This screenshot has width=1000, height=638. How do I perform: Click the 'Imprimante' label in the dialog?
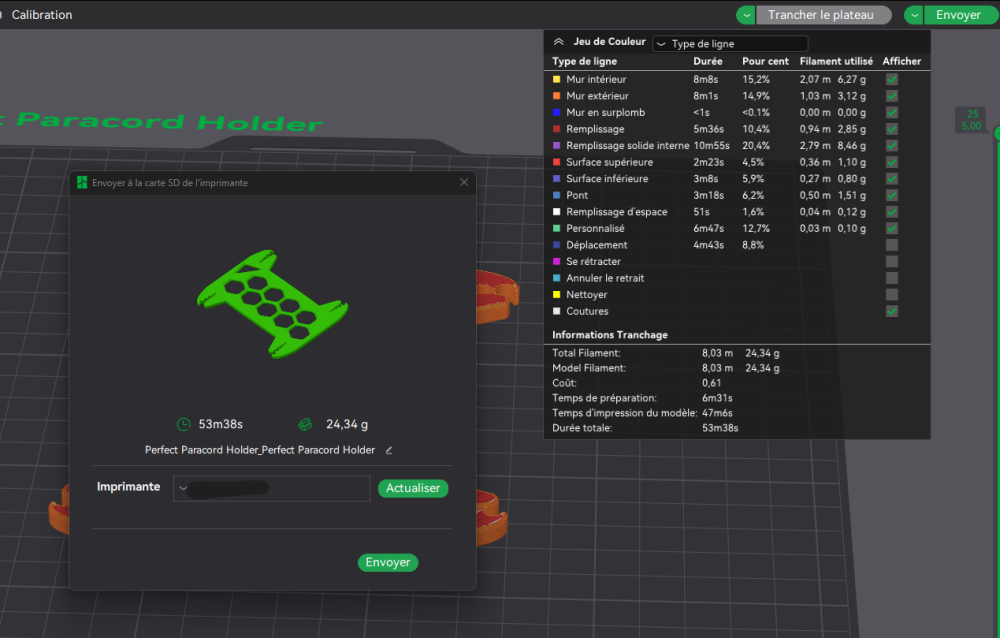pyautogui.click(x=128, y=487)
